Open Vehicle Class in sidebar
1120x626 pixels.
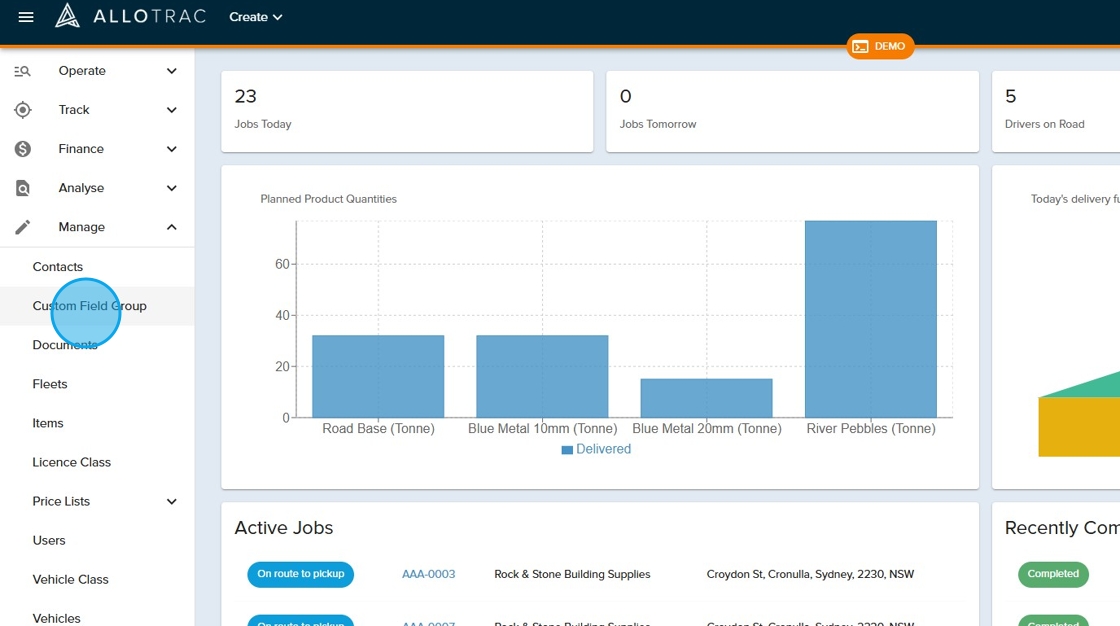coord(70,579)
